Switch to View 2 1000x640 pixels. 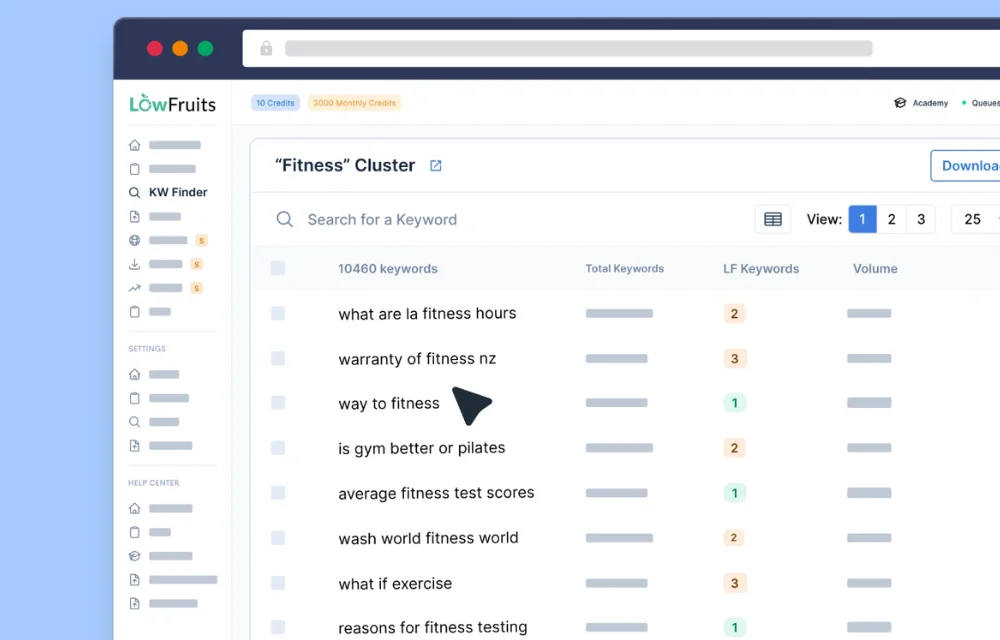click(x=891, y=219)
